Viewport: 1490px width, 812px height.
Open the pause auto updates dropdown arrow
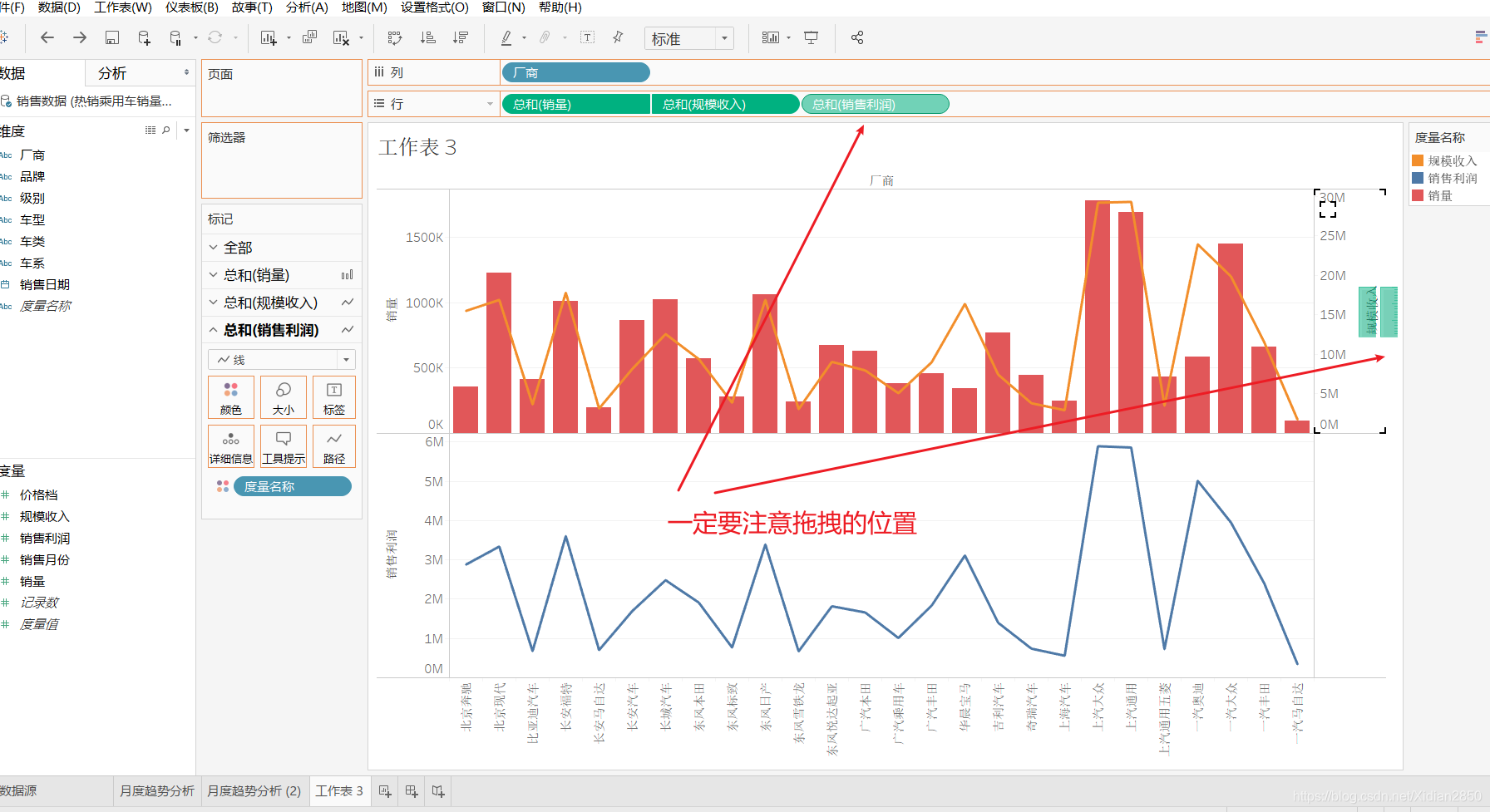point(195,37)
